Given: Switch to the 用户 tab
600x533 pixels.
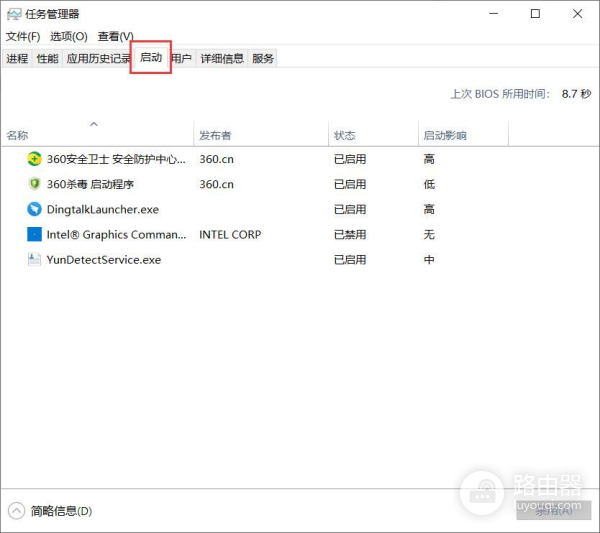Looking at the screenshot, I should tap(181, 59).
